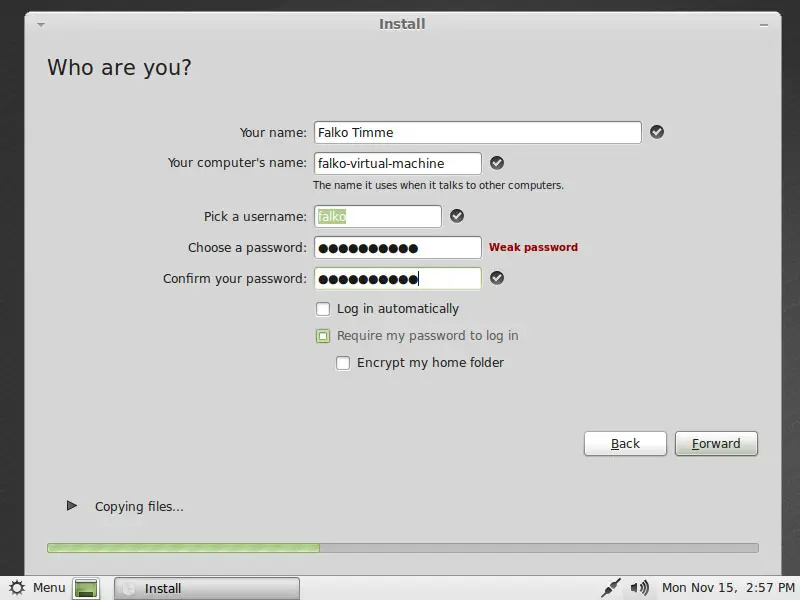Click the checkmark icon beside computer's name field
The height and width of the screenshot is (600, 800).
click(497, 163)
